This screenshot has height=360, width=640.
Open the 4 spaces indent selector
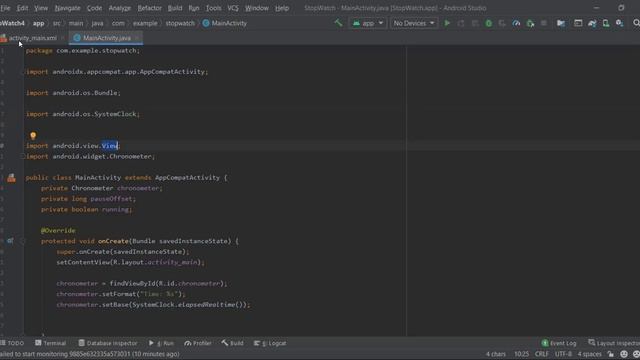point(589,354)
